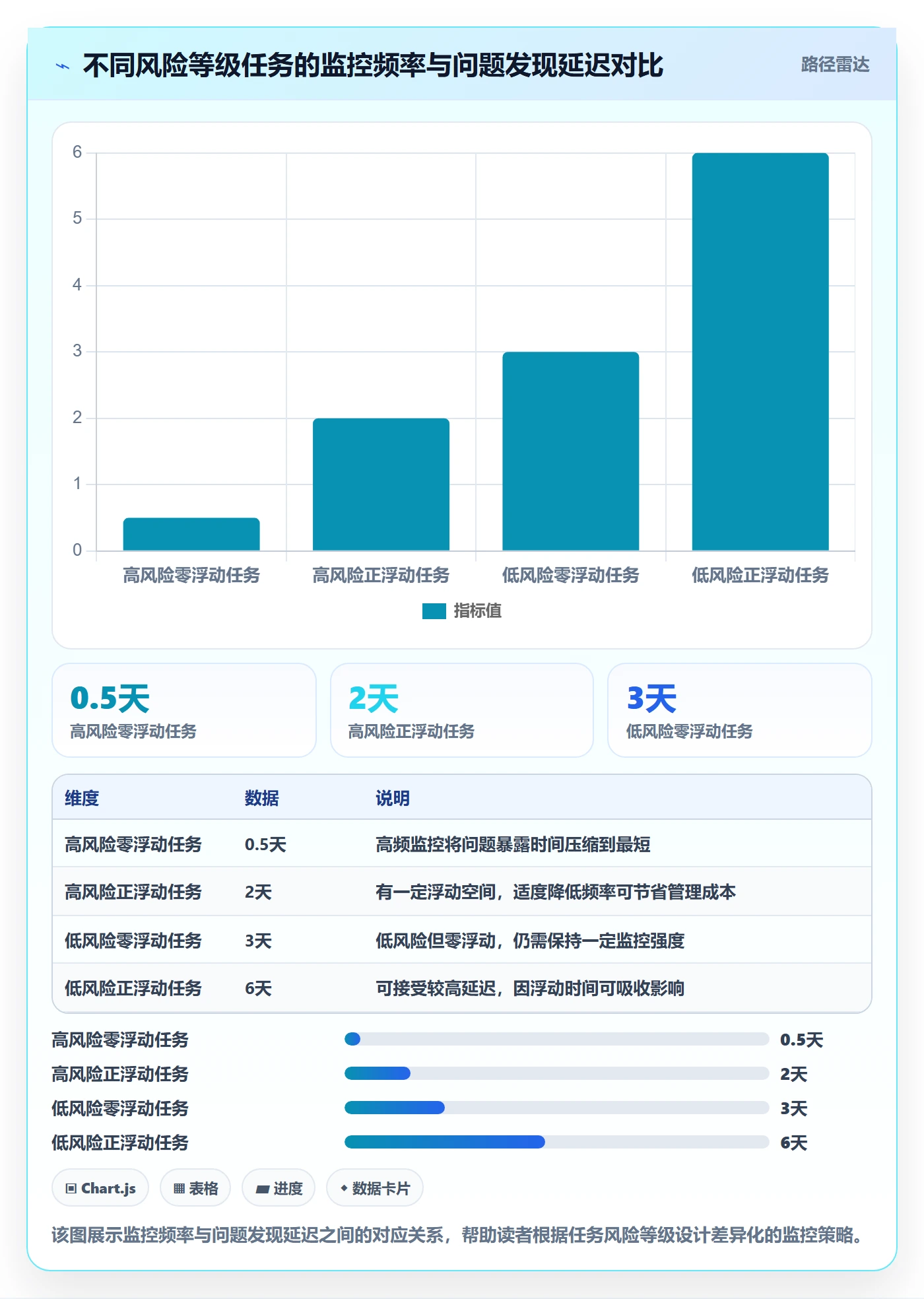Click the main title 不同风险等级任务的监控频率与问题发现延迟对比
Image resolution: width=924 pixels, height=1299 pixels.
(373, 65)
